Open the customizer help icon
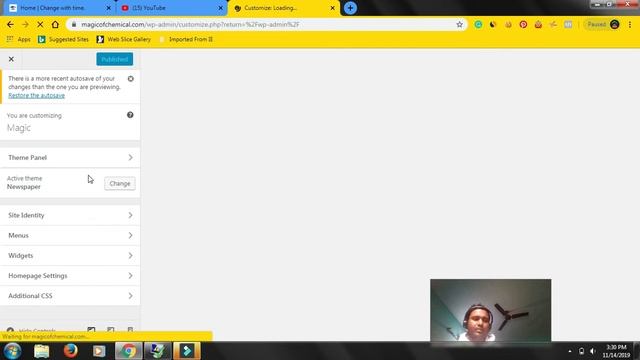640x360 pixels. 130,115
